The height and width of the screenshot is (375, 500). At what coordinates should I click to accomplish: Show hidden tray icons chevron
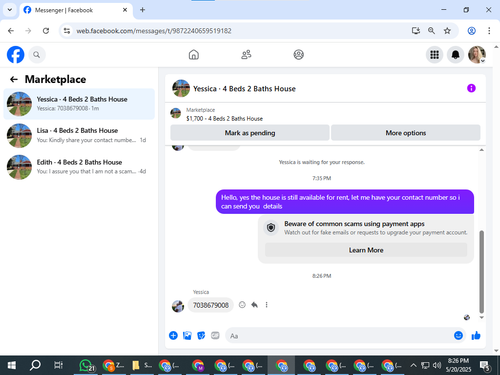pyautogui.click(x=413, y=366)
